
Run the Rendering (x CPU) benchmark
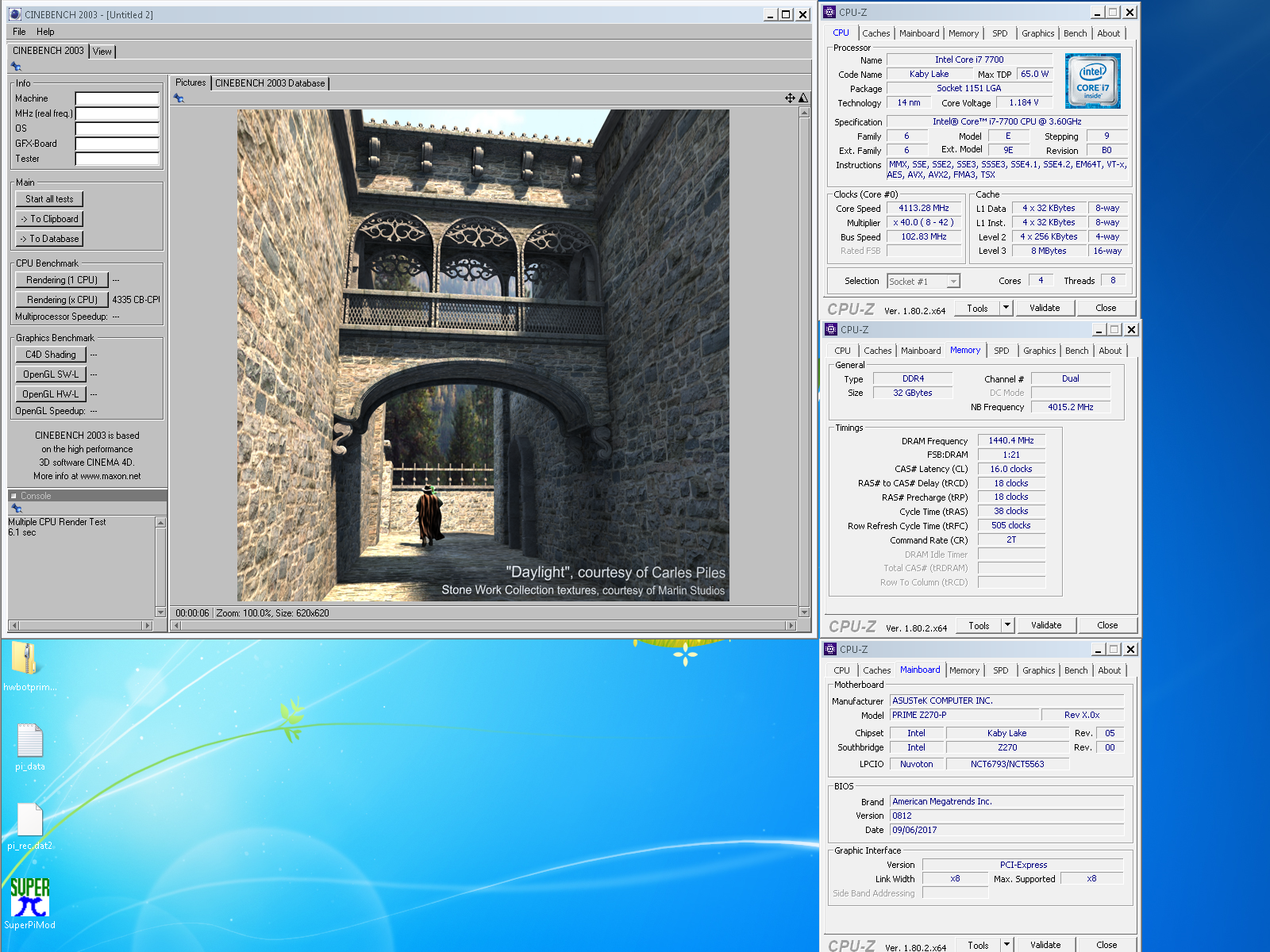(x=62, y=300)
